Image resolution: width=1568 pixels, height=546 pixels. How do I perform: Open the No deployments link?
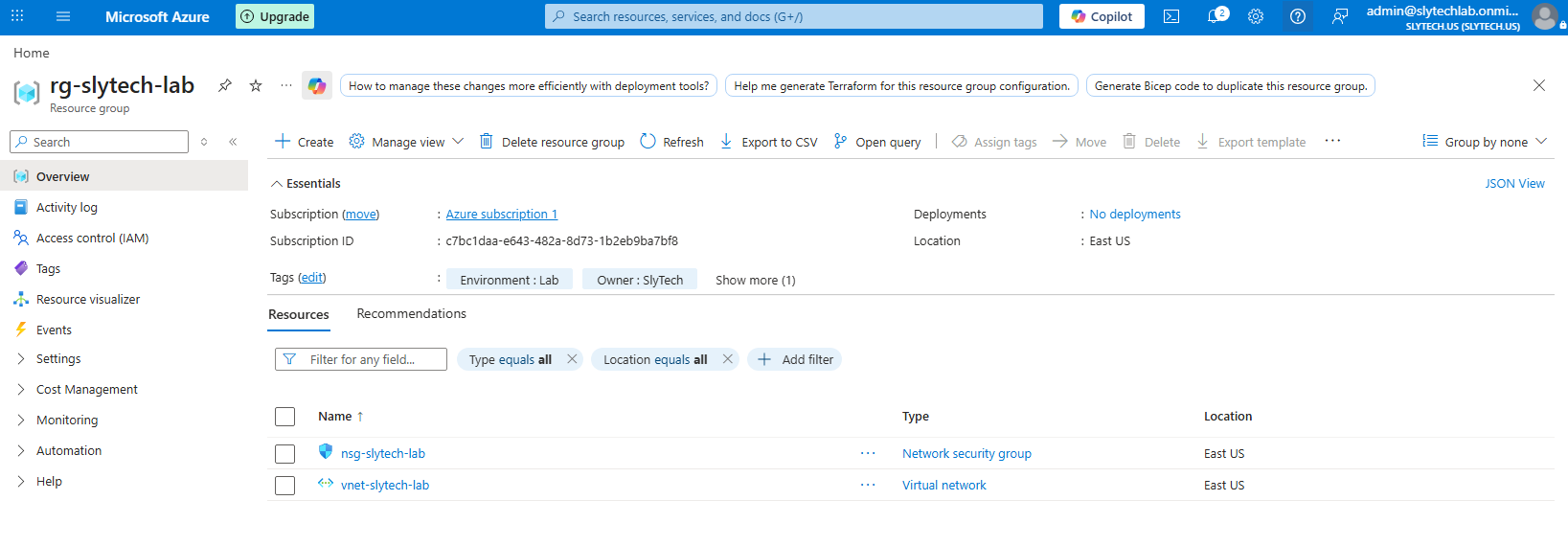point(1135,214)
